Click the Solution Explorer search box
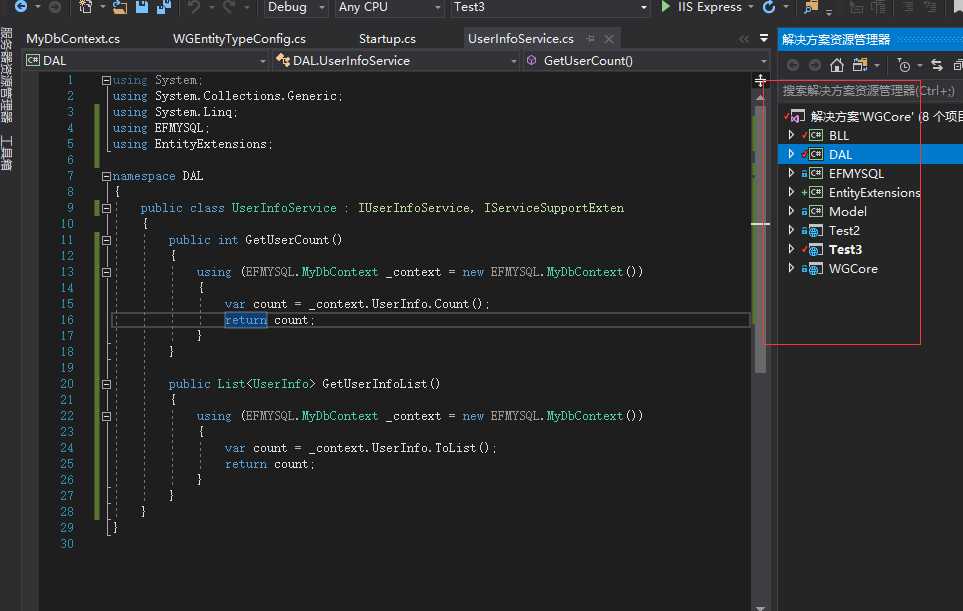This screenshot has width=963, height=611. click(x=870, y=91)
